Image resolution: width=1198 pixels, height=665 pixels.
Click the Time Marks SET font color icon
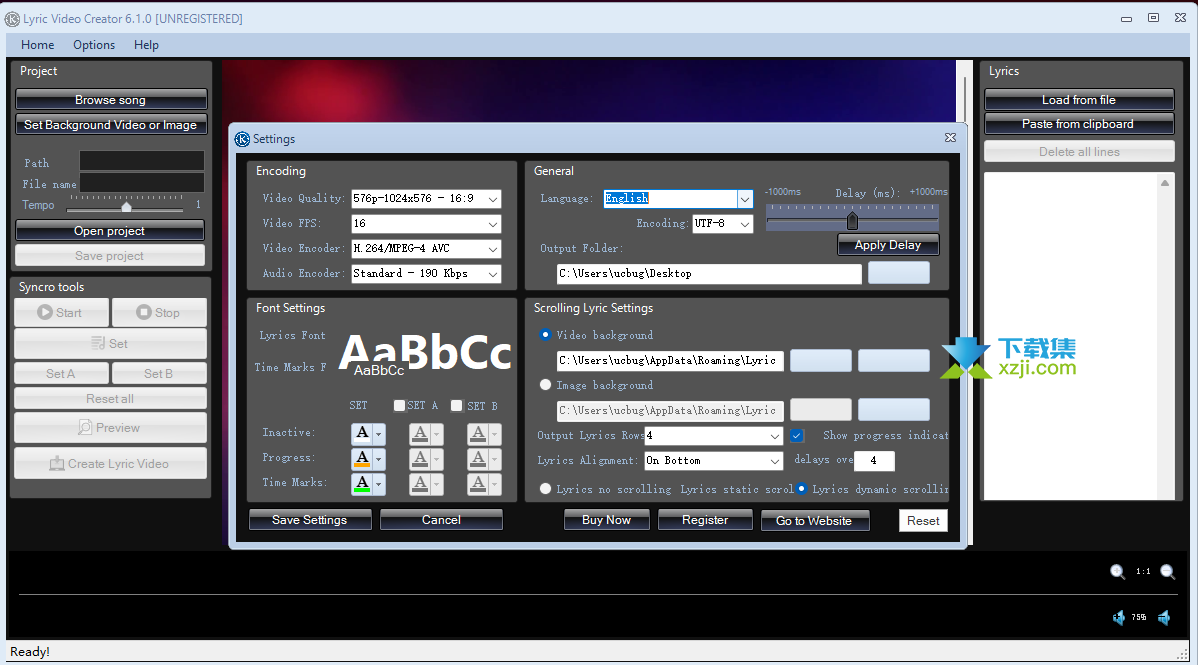point(362,484)
